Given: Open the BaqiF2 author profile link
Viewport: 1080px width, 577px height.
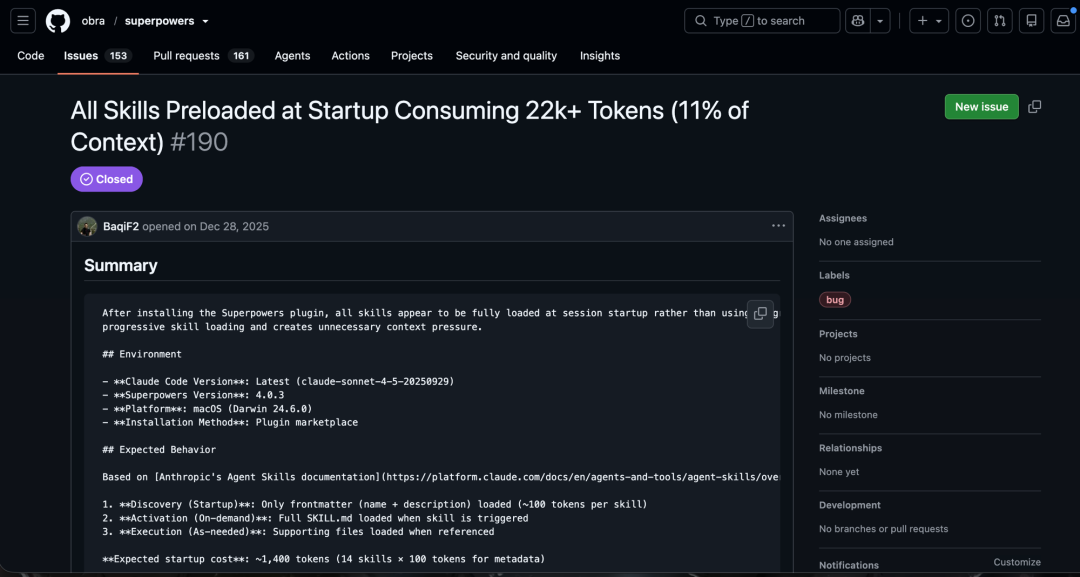Looking at the screenshot, I should 121,227.
